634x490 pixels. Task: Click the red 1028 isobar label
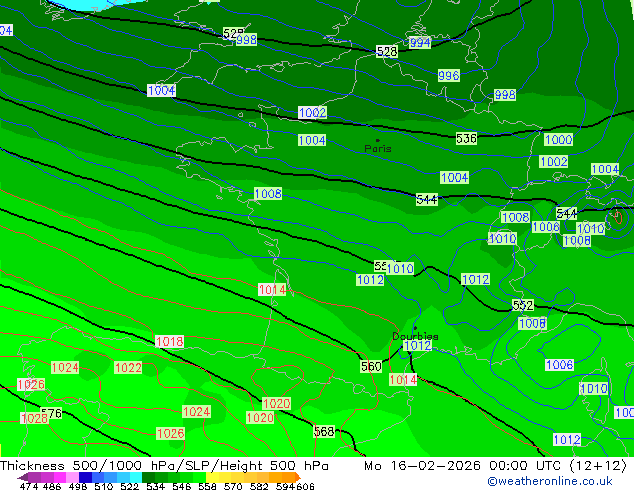pos(34,418)
